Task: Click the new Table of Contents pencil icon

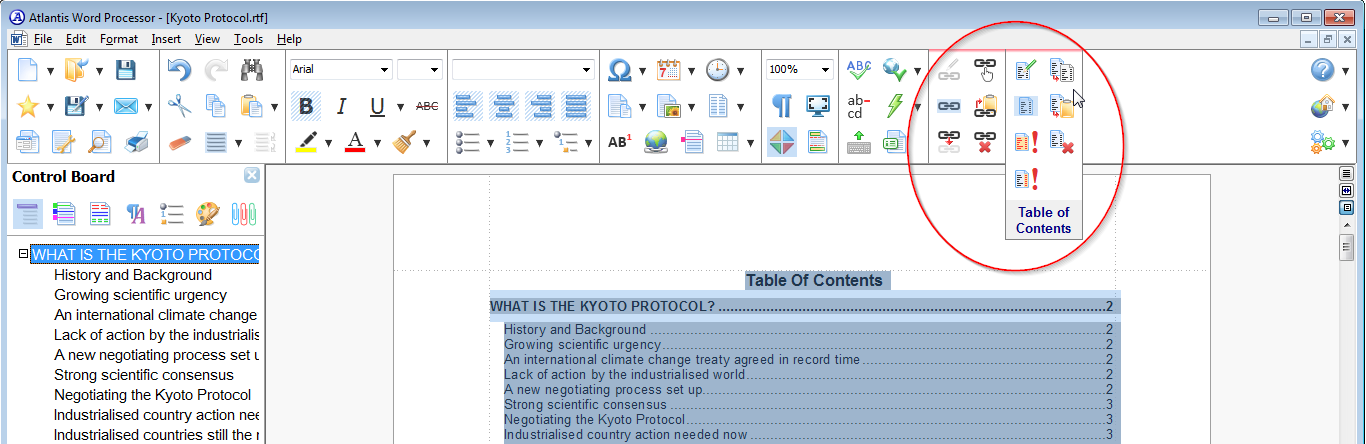Action: [x=1026, y=70]
